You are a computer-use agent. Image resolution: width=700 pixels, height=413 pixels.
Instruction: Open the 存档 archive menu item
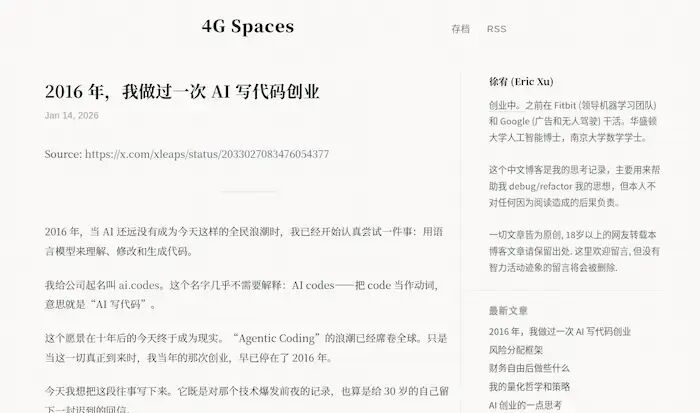tap(460, 29)
